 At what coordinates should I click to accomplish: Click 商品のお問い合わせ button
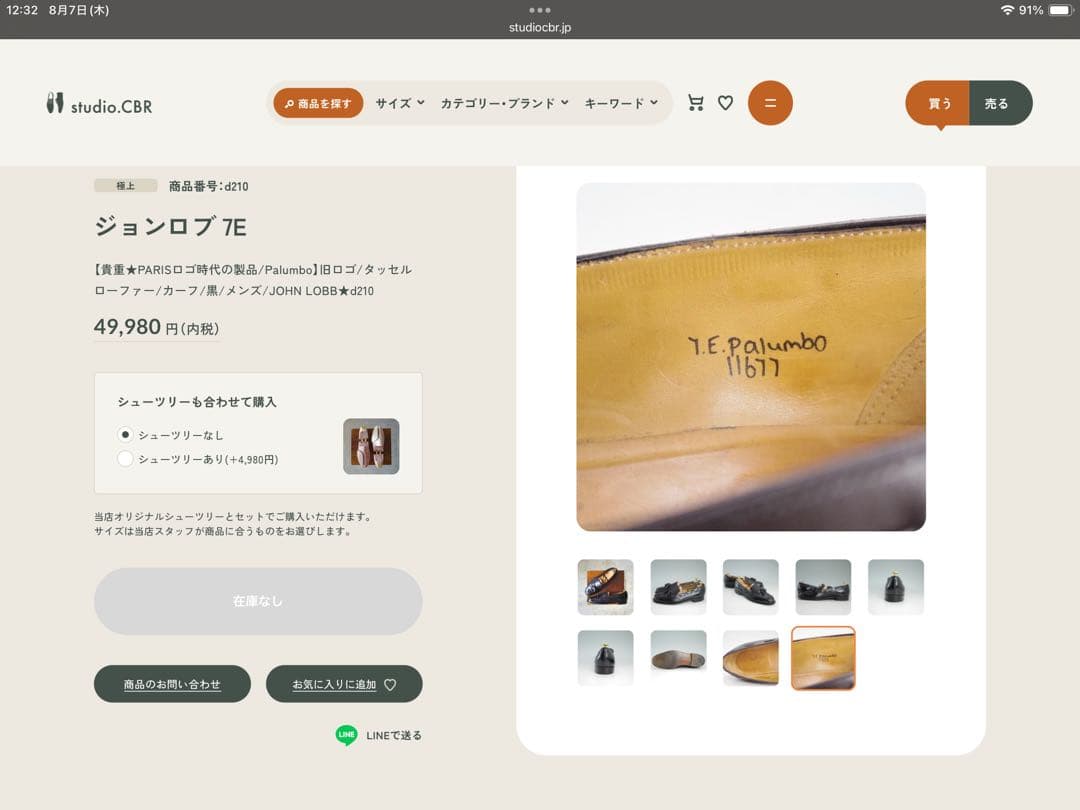(x=172, y=684)
